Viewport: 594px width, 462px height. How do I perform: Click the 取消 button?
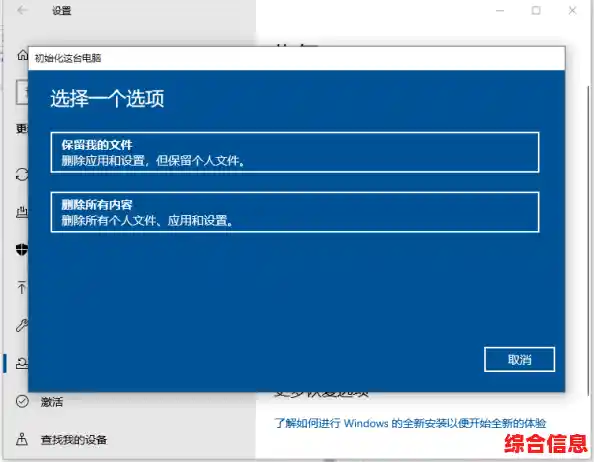tap(519, 359)
